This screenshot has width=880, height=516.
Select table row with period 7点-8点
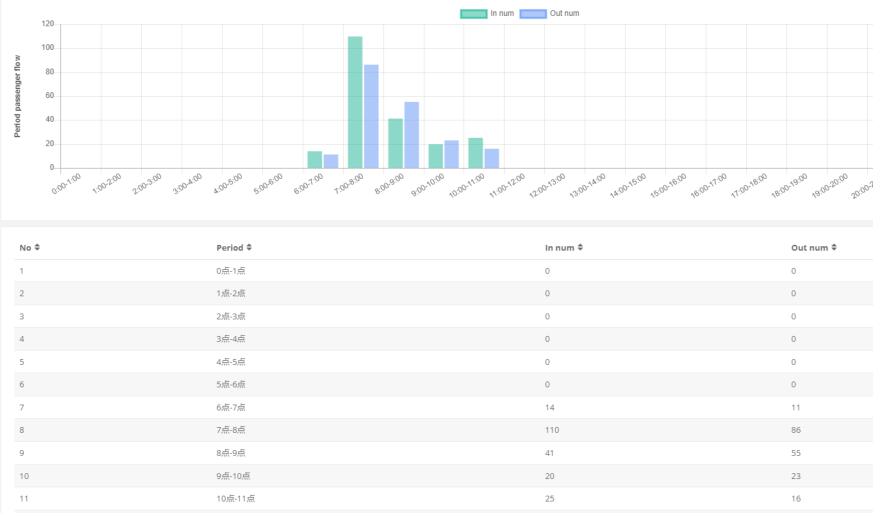tap(440, 429)
